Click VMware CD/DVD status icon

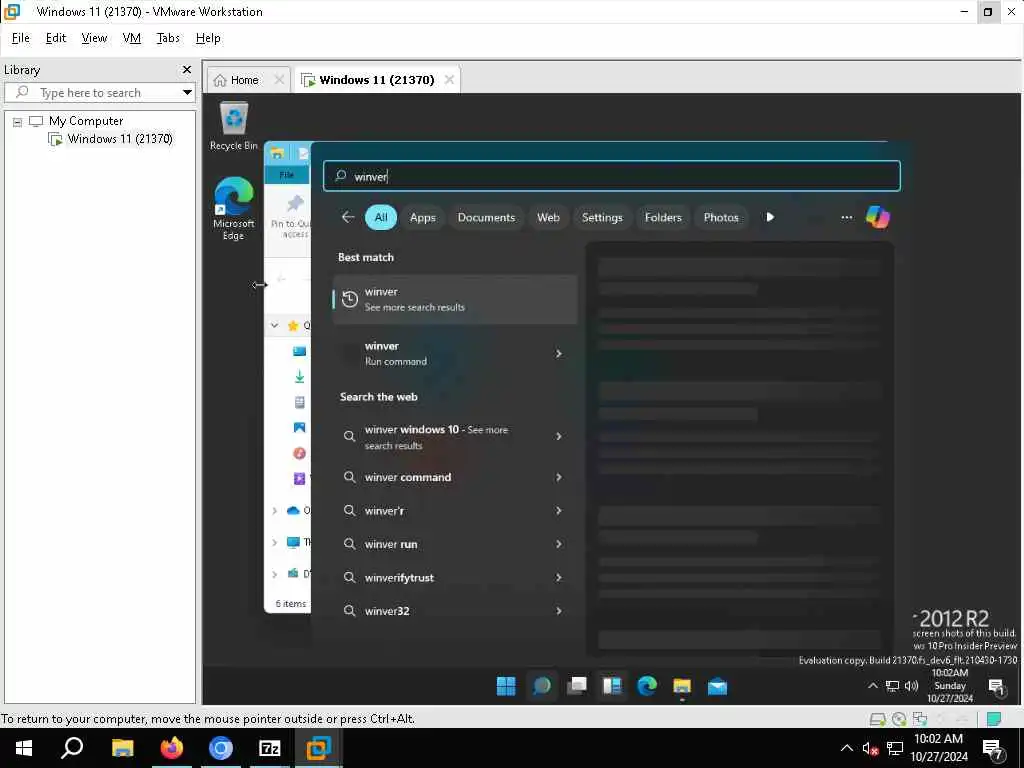[899, 719]
